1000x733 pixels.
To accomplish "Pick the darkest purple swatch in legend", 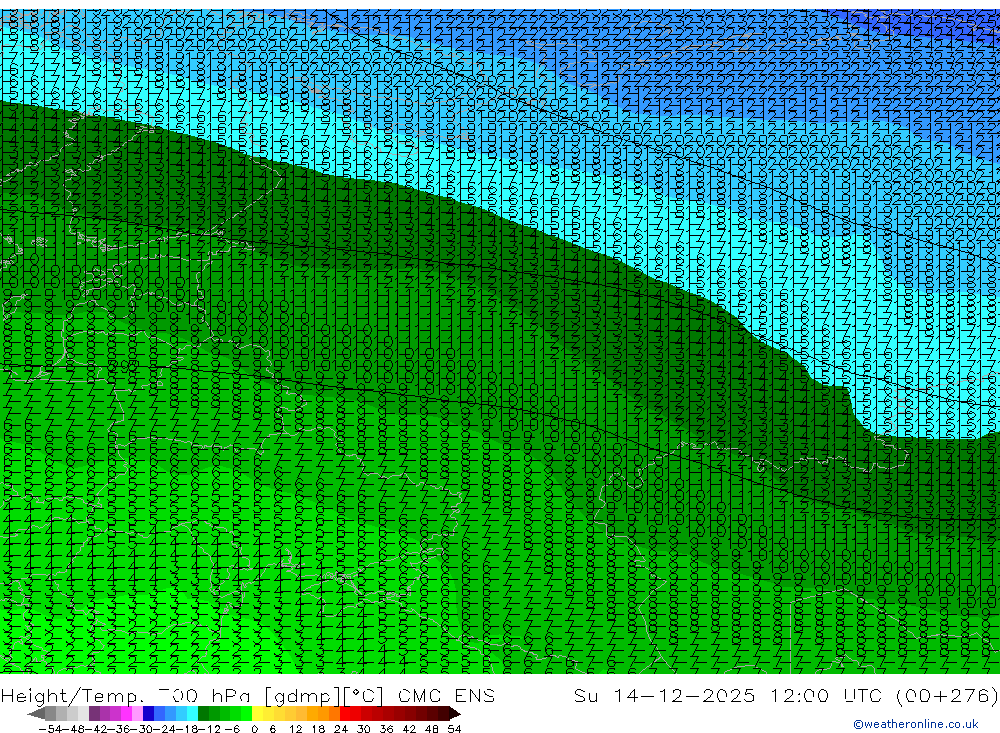I will 94,713.
